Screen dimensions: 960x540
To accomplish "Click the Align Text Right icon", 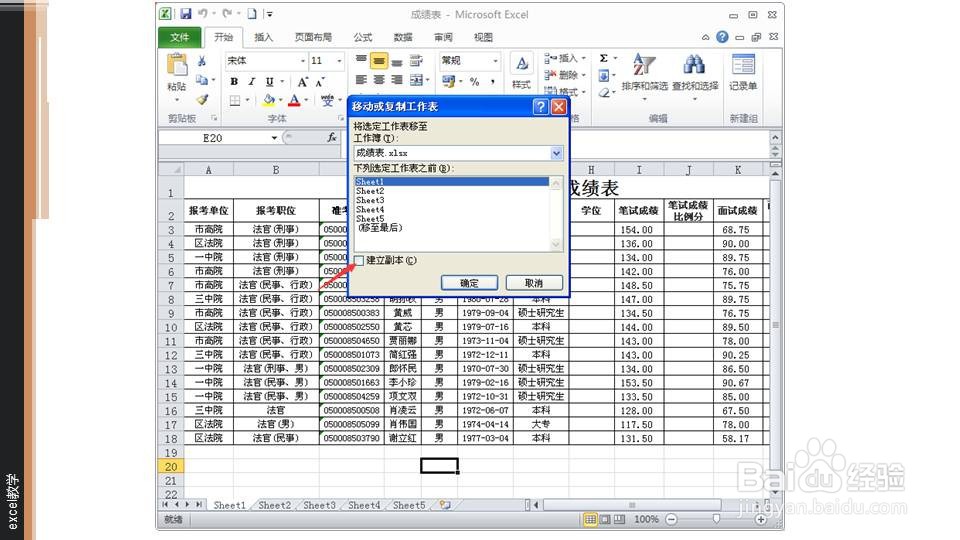I will 397,80.
